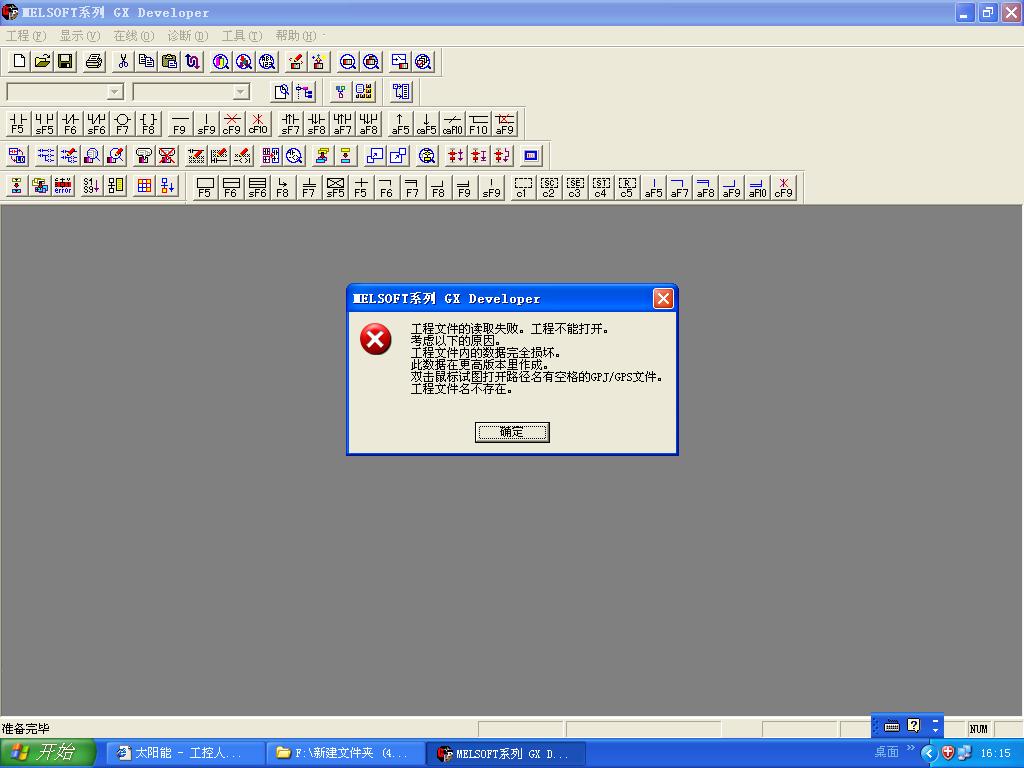Open the 工具(T) menu

point(241,36)
